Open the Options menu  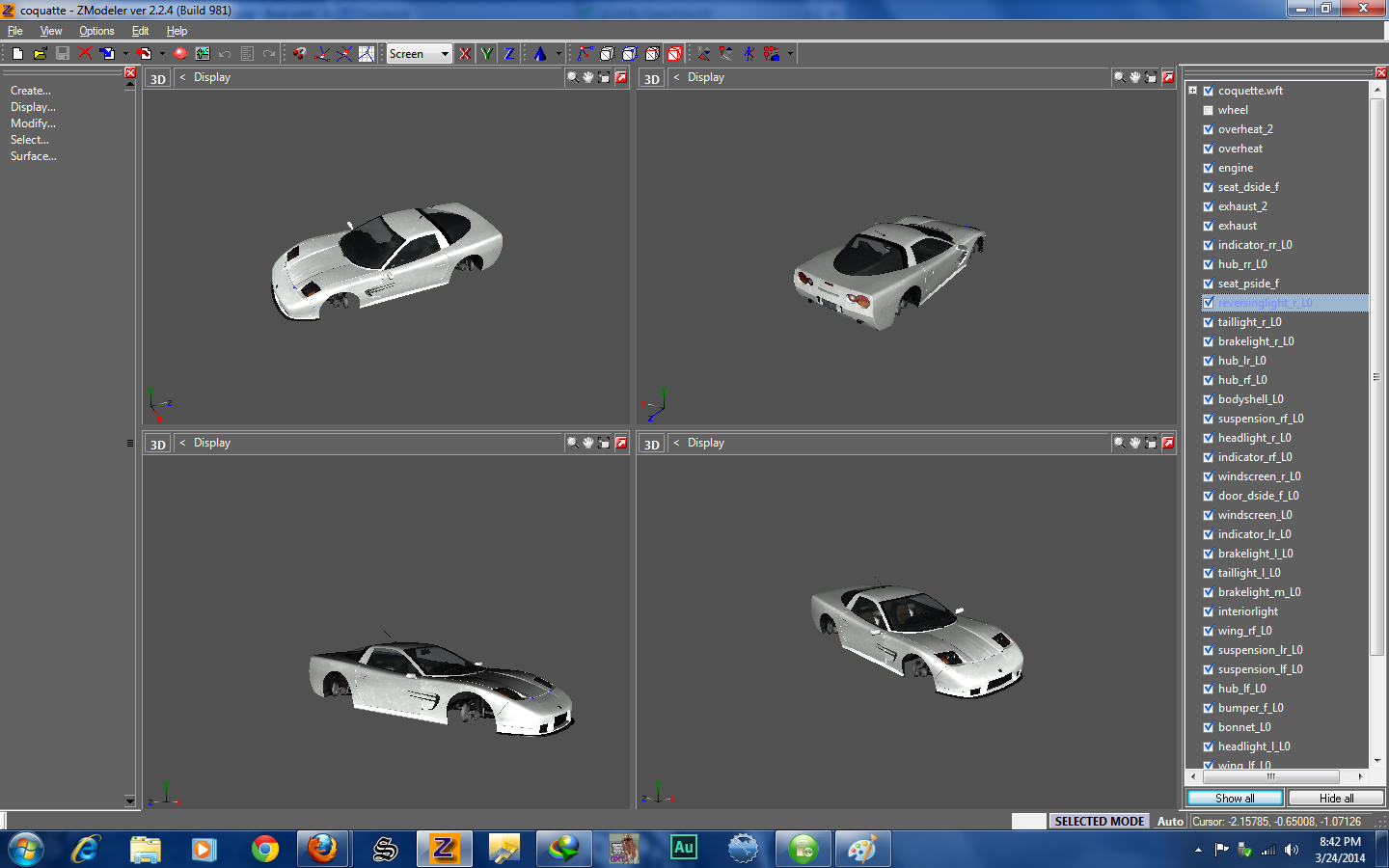96,30
